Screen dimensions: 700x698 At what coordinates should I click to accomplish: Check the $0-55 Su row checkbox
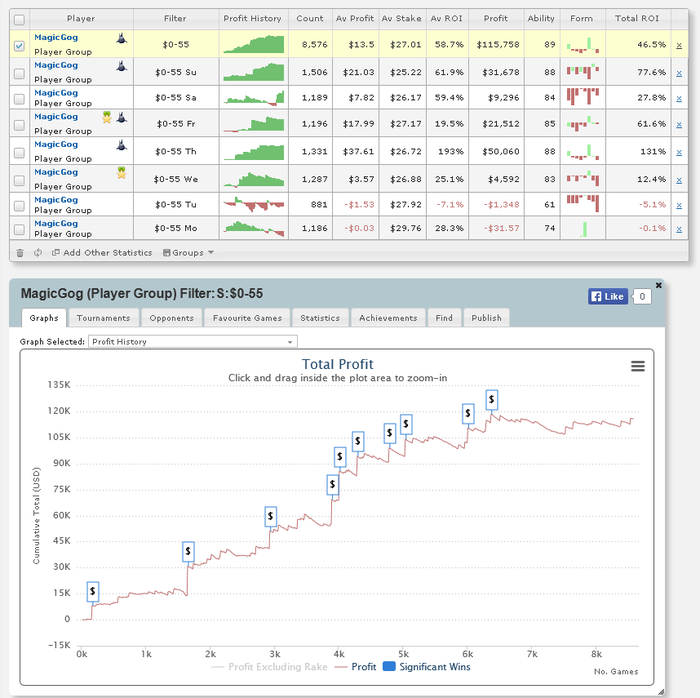(19, 73)
